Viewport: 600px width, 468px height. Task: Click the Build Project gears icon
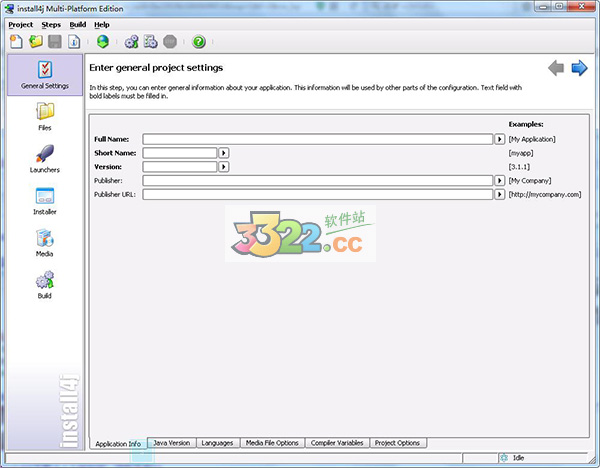tap(131, 41)
